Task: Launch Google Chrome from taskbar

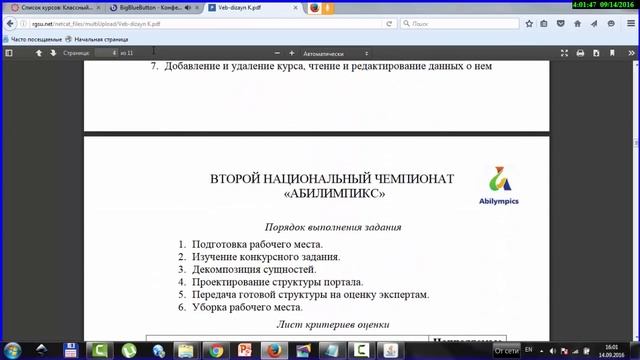Action: point(215,351)
